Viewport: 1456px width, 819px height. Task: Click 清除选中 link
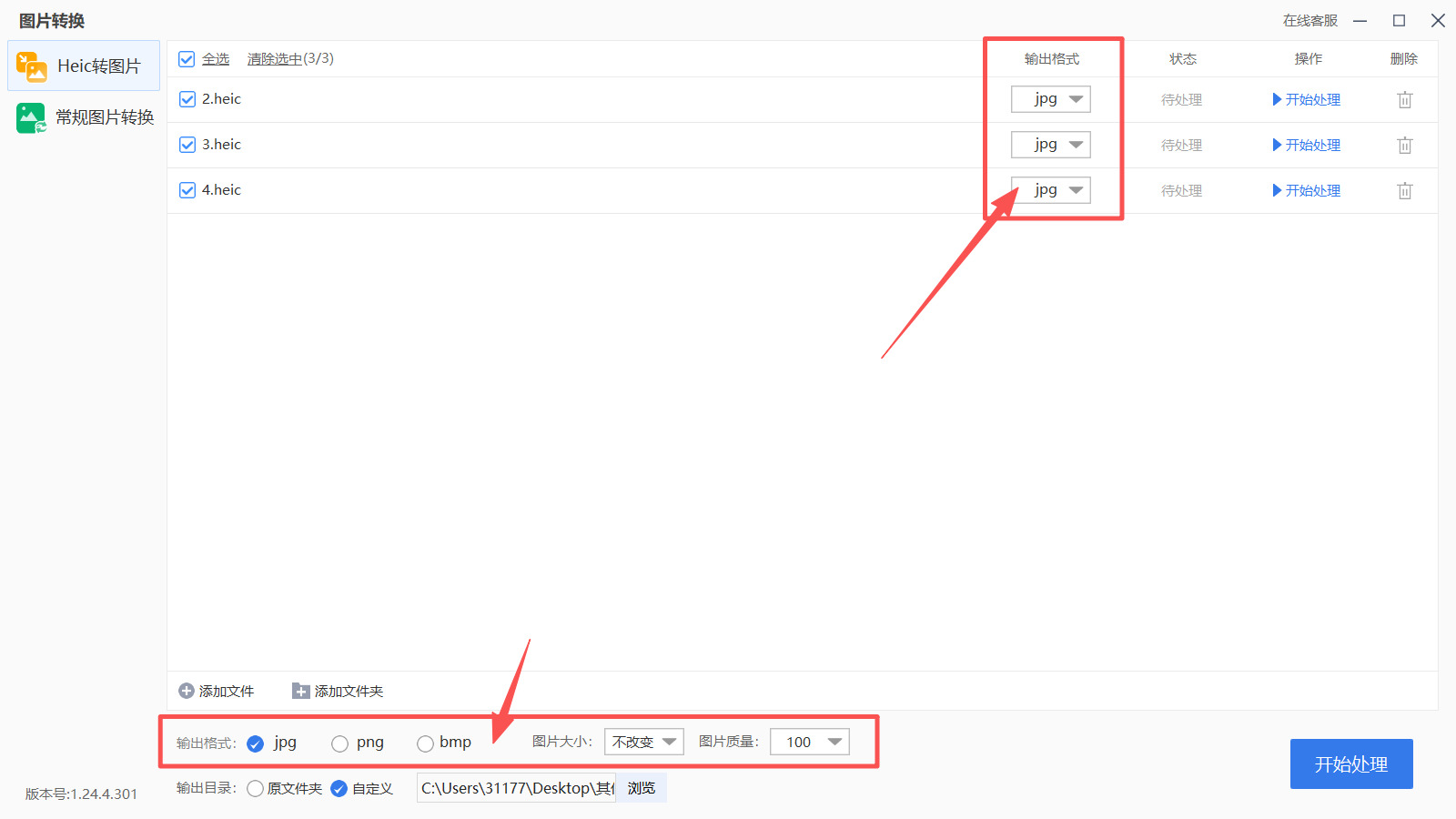coord(275,59)
